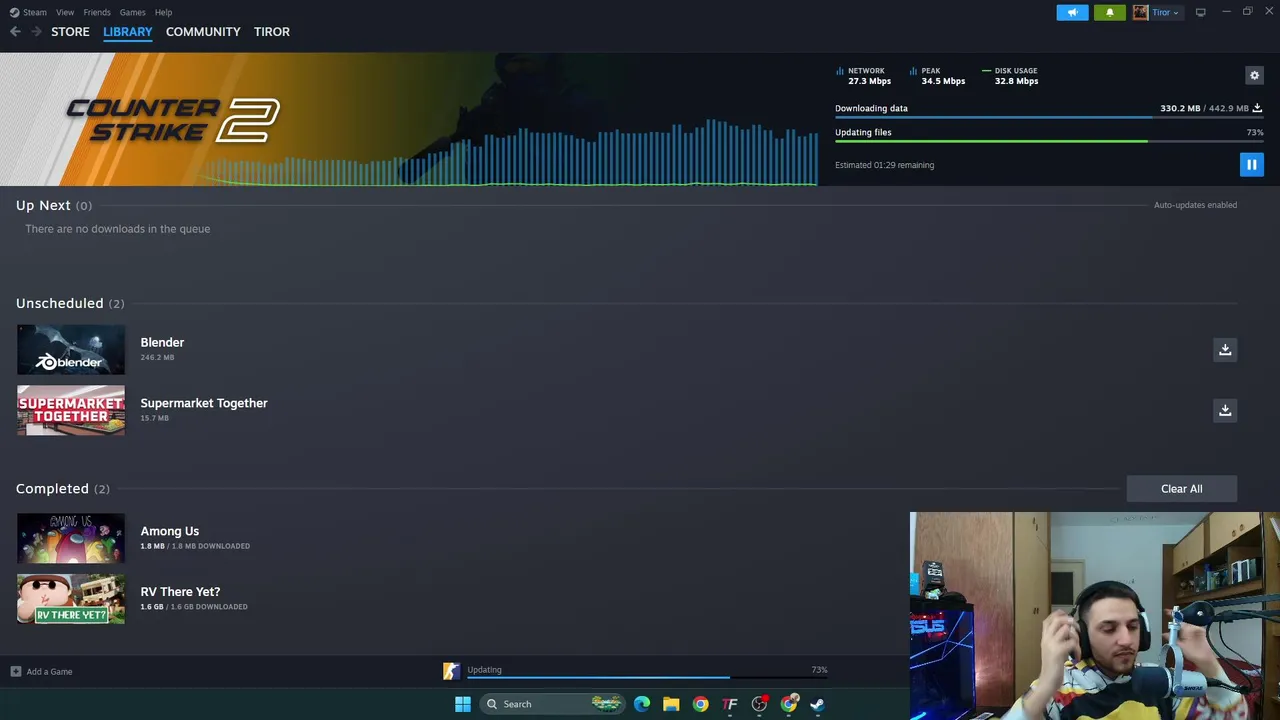
Task: Open Blender game title
Action: [162, 342]
